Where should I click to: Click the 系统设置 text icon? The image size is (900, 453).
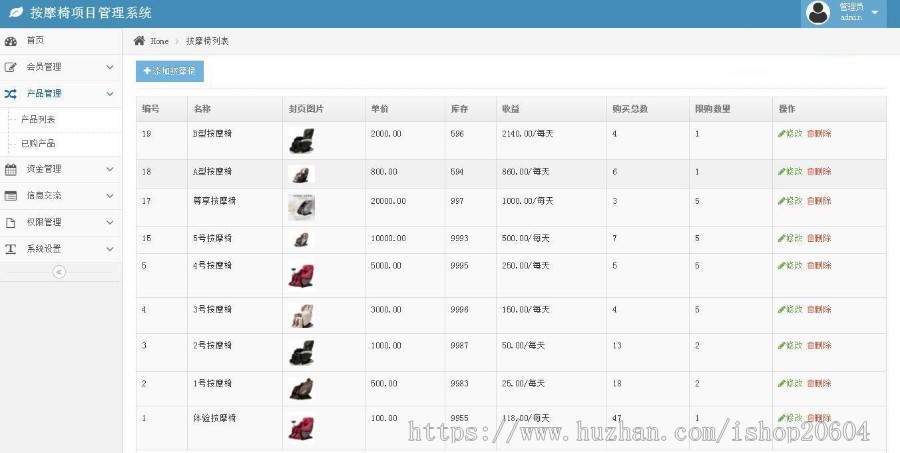(10, 249)
